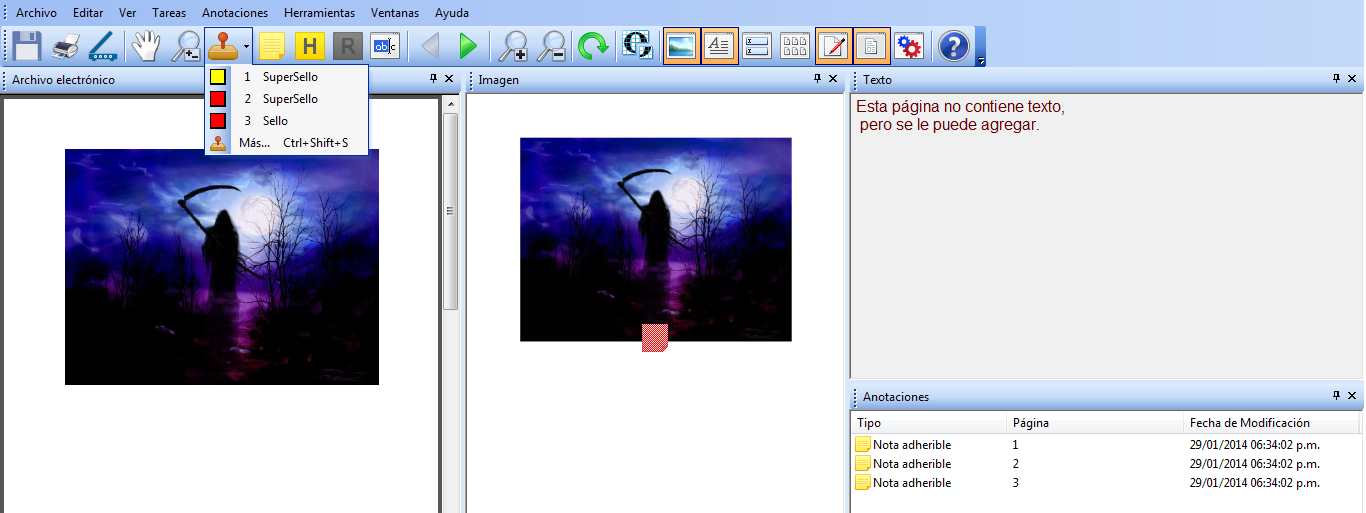Image resolution: width=1366 pixels, height=513 pixels.
Task: Open the Herramientas menu
Action: pyautogui.click(x=319, y=13)
